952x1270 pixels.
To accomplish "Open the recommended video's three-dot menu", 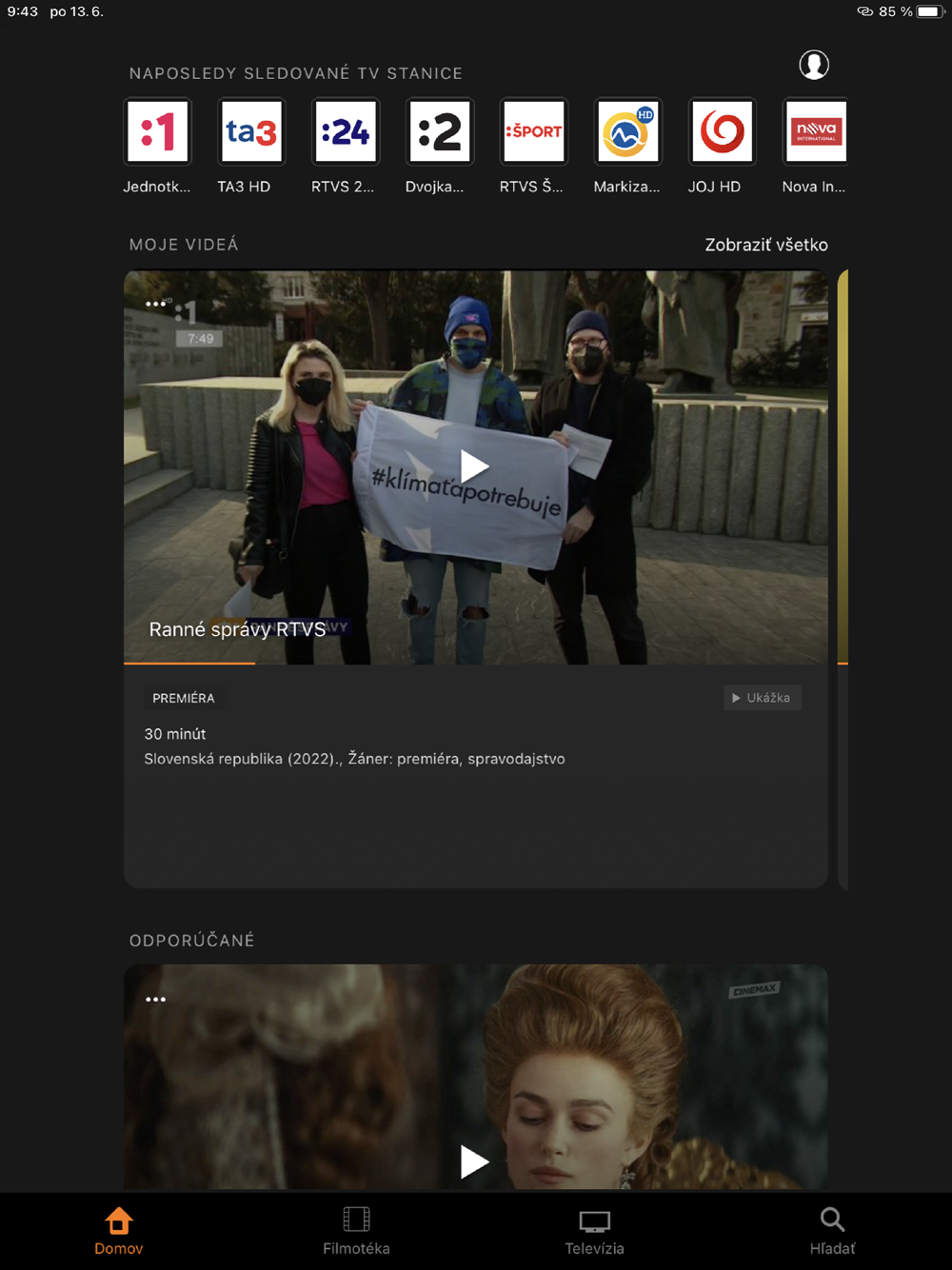I will click(155, 999).
